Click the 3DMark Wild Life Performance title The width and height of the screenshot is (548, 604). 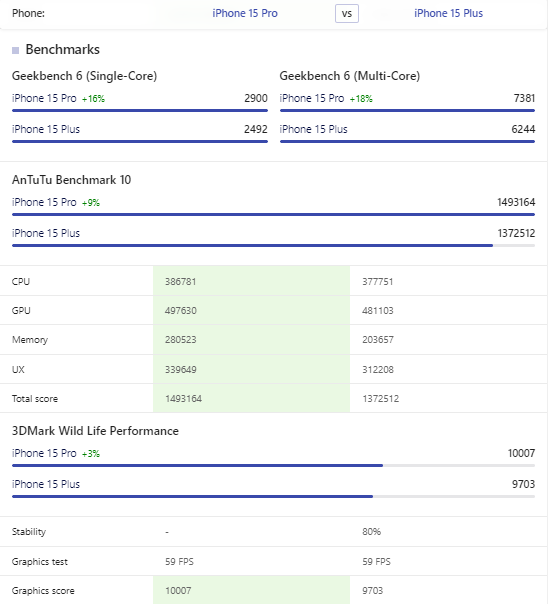coord(95,431)
